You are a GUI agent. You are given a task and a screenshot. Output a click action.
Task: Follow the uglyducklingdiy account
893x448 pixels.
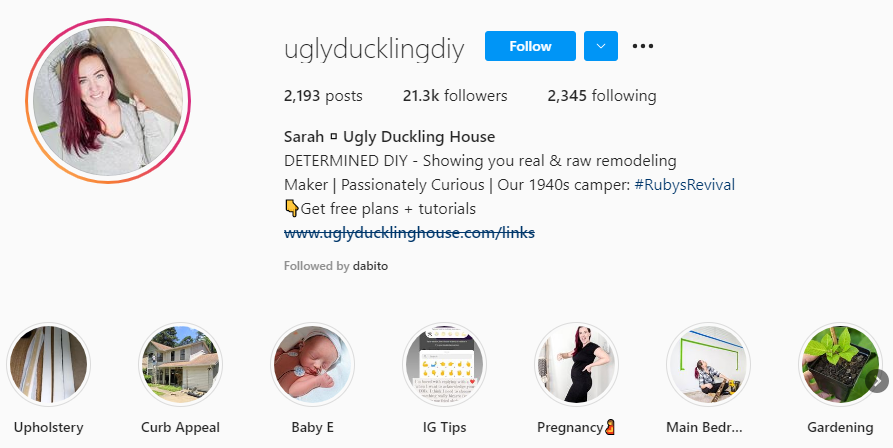tap(530, 46)
